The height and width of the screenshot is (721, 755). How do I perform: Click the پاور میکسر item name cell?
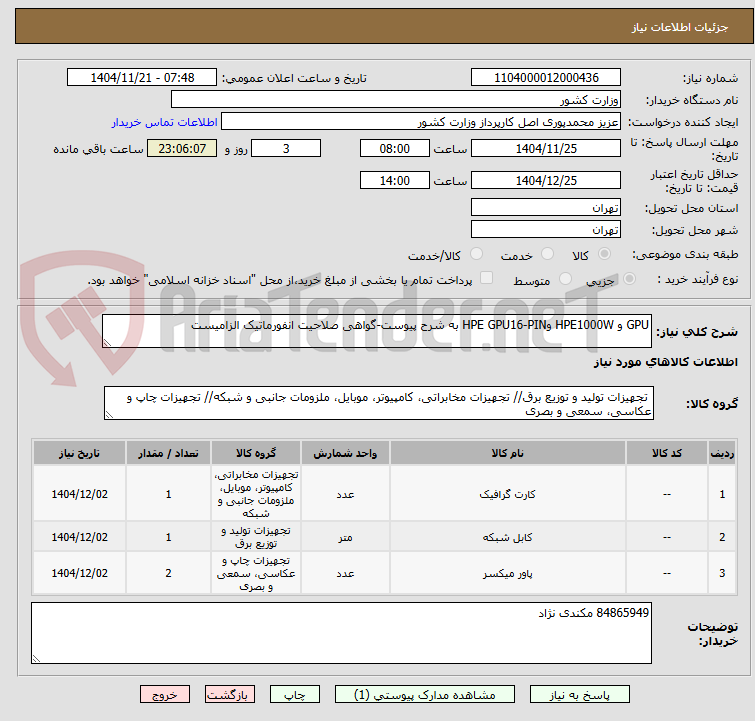pos(508,573)
